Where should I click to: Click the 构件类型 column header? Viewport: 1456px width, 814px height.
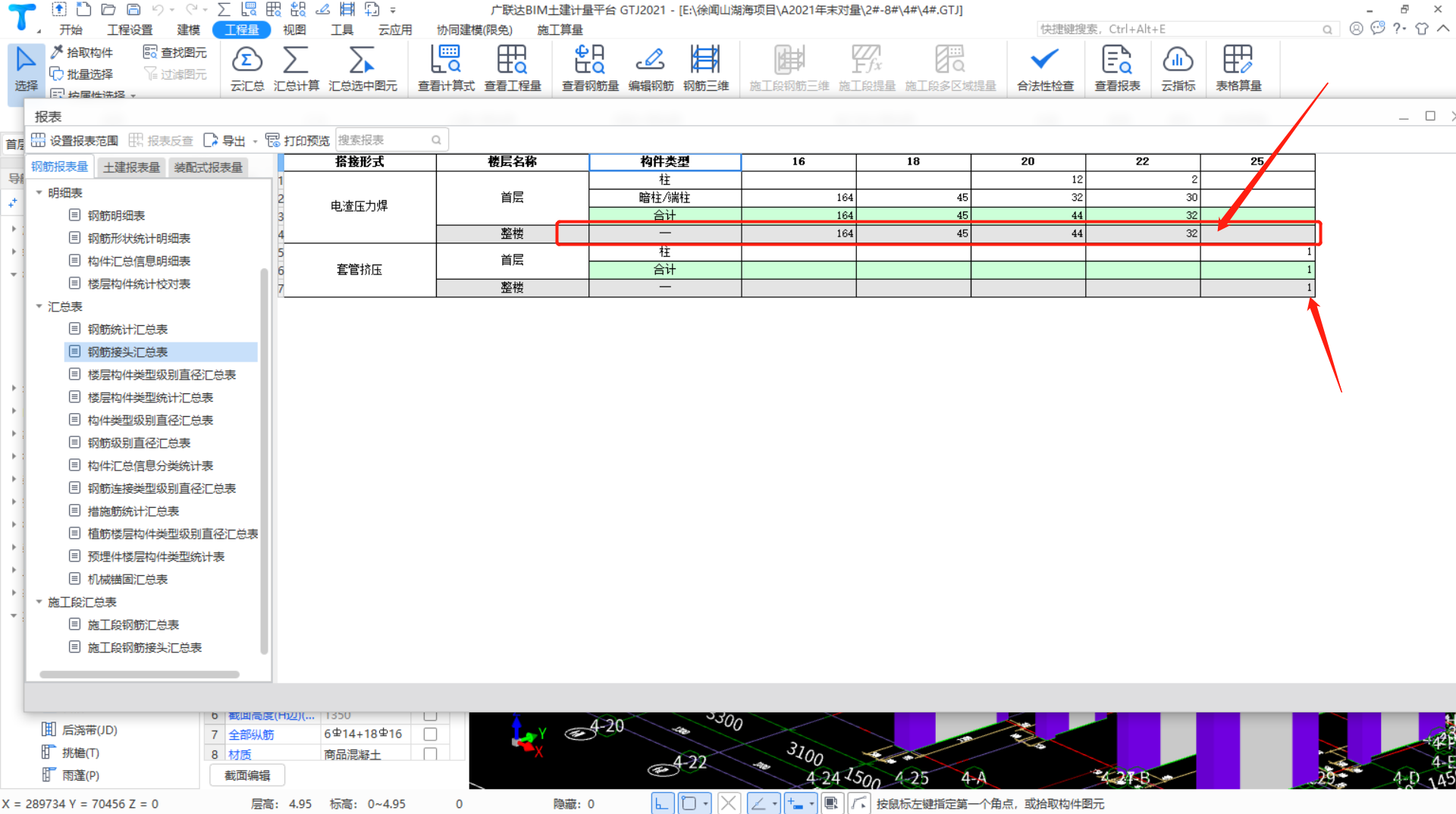click(x=664, y=161)
